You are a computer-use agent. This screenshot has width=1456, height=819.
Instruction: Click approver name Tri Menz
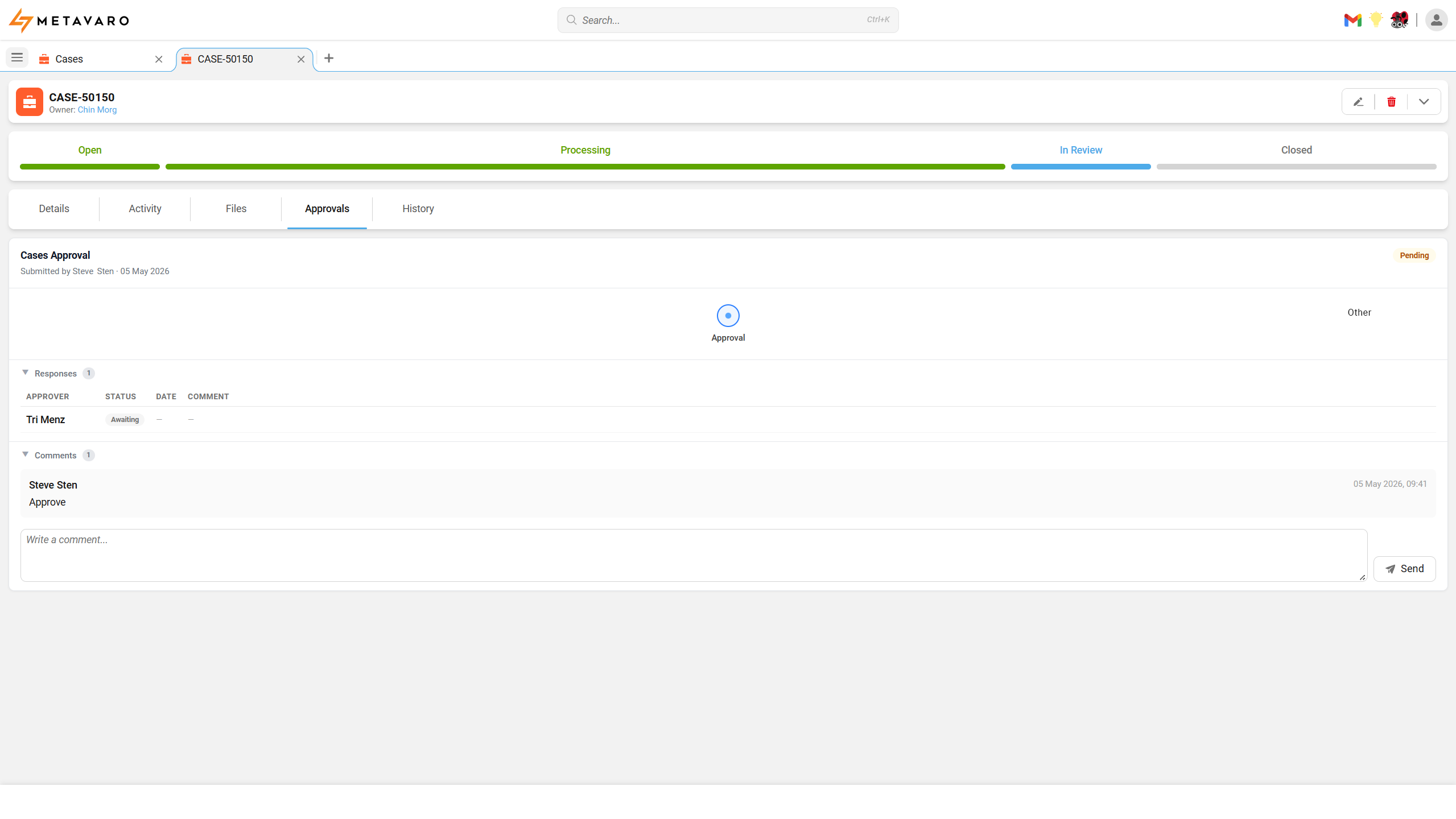tap(46, 420)
